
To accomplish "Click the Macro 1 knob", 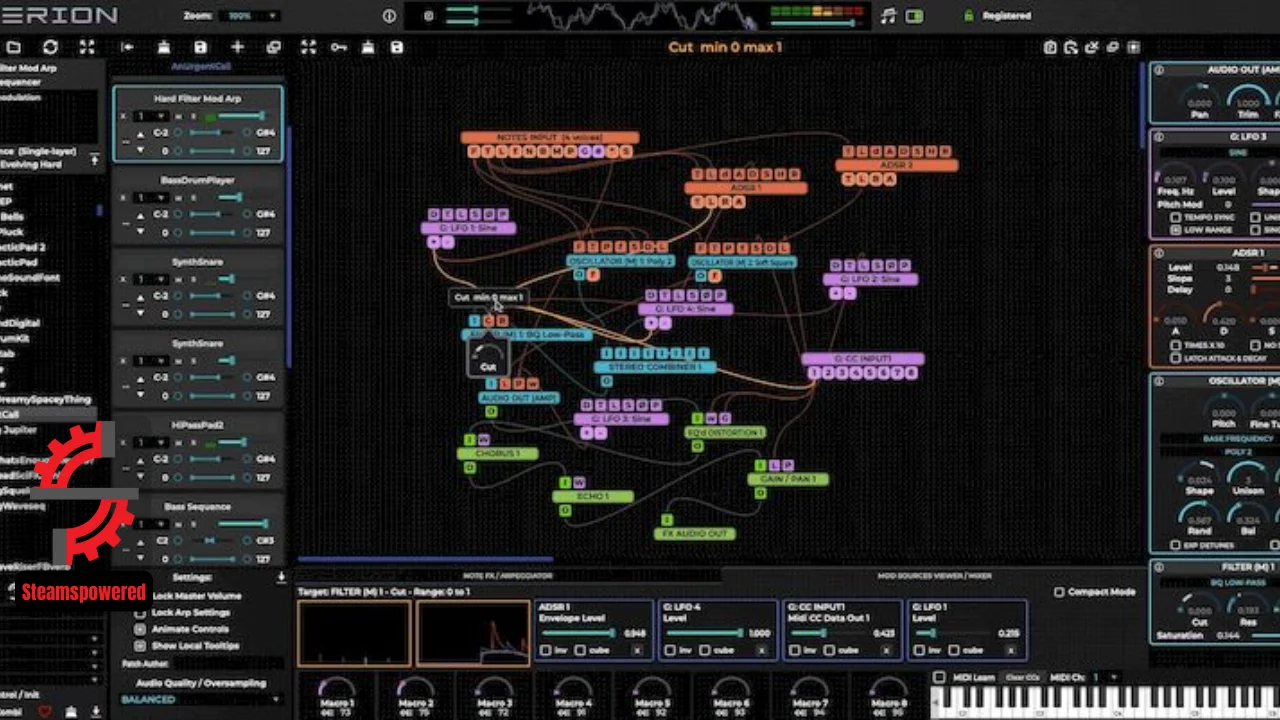I will [337, 689].
